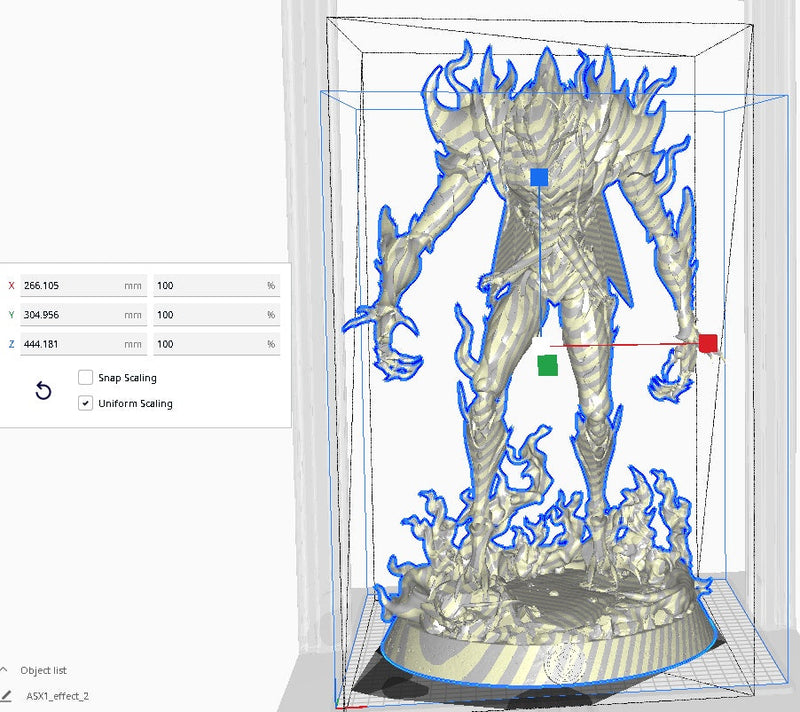Click the X size field showing 266.105 mm
Viewport: 800px width, 712px height.
coord(84,286)
